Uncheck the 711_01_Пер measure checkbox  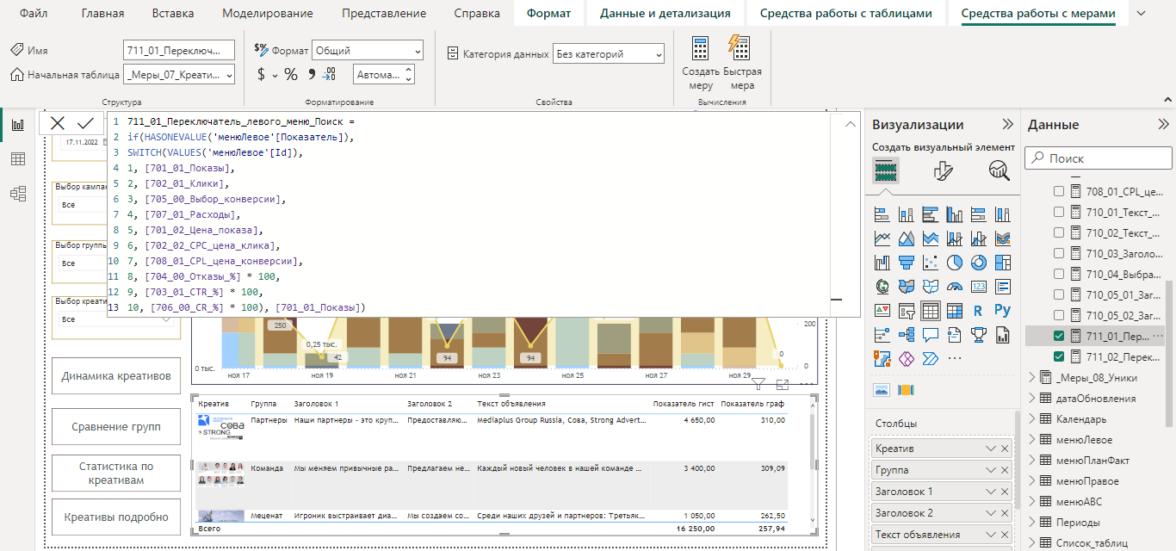[1059, 336]
